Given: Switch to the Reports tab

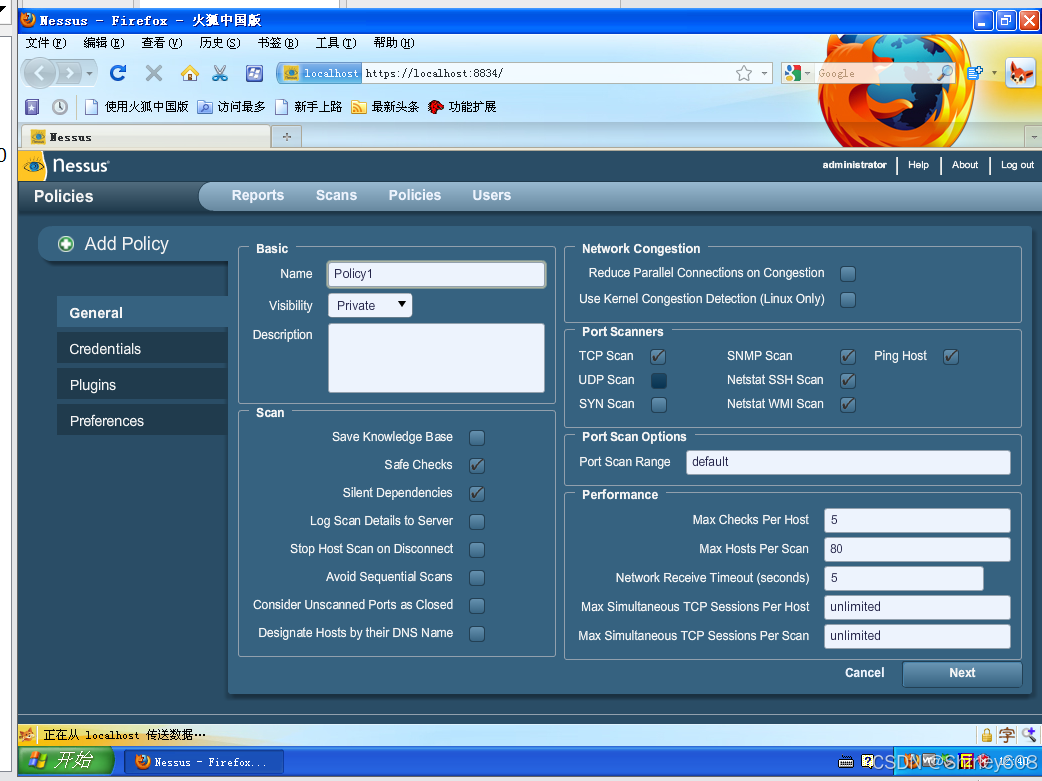Looking at the screenshot, I should [258, 195].
